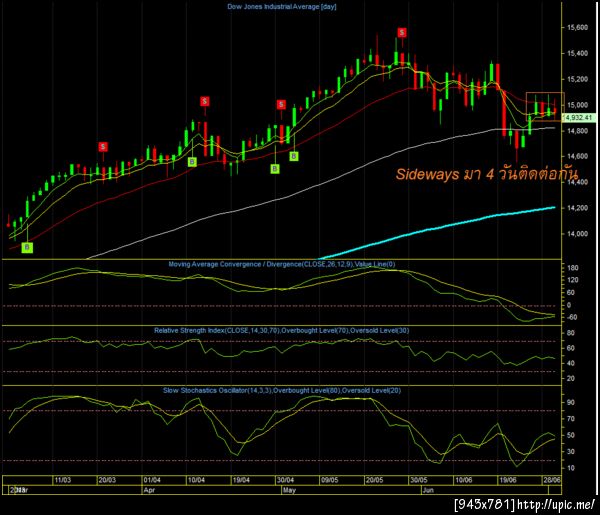Screen dimensions: 600x515
Task: Click the 15,400 price axis label
Action: pos(577,53)
